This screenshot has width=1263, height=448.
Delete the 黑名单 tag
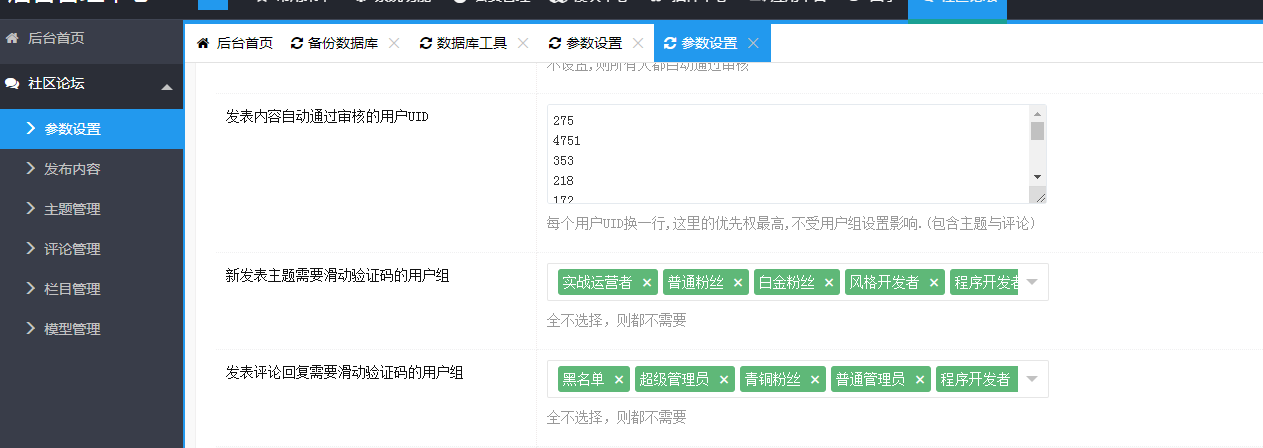point(619,380)
